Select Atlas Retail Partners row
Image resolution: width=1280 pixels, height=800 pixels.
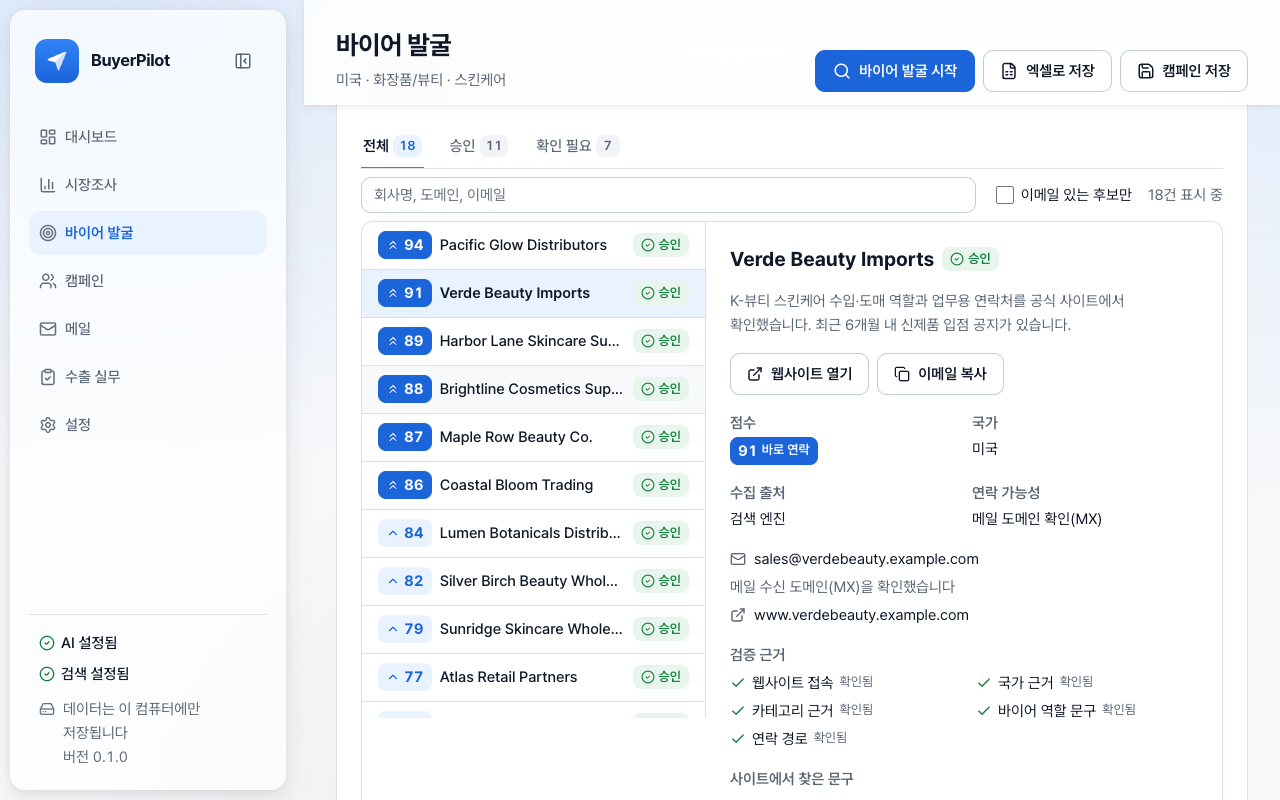coord(534,677)
